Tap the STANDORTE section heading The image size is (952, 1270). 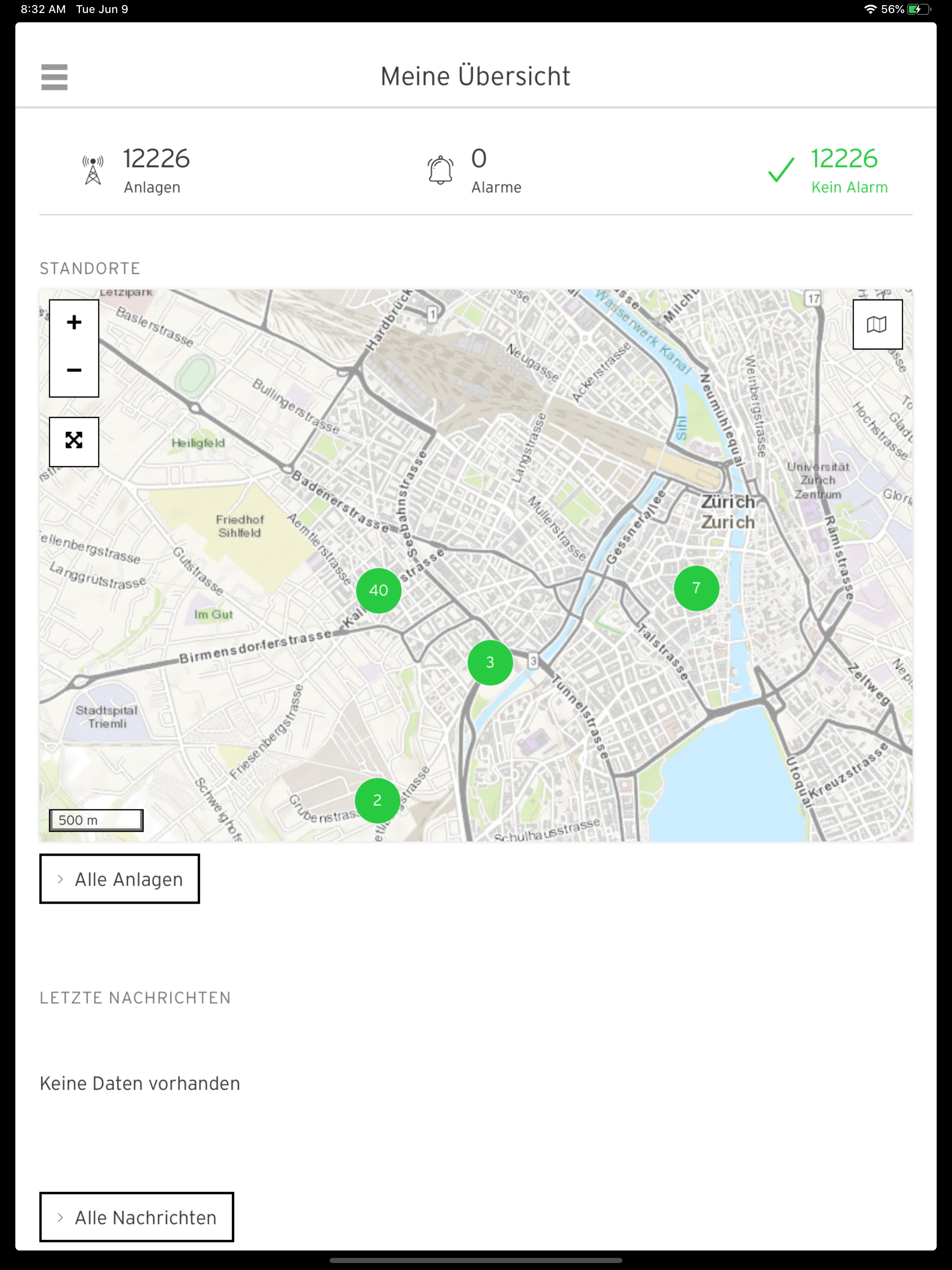point(90,269)
